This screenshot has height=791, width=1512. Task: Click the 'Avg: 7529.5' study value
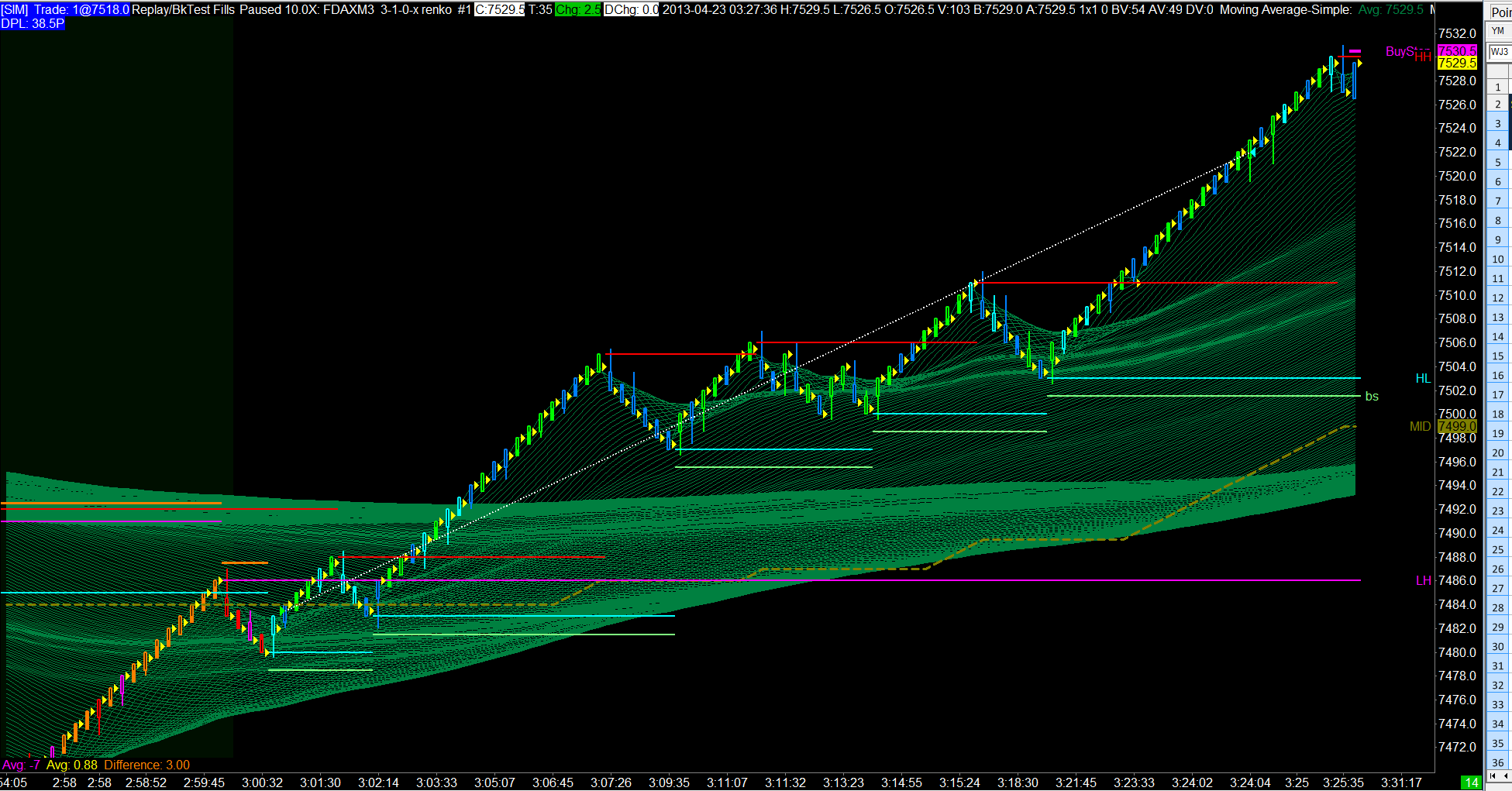tap(1391, 10)
